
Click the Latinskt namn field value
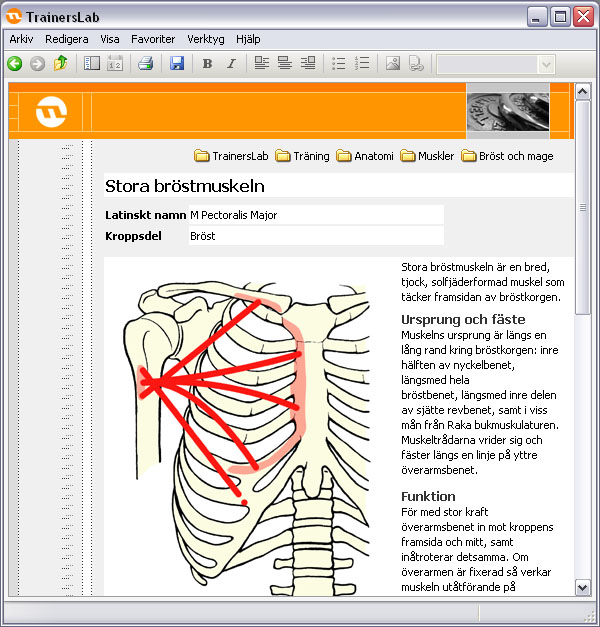pyautogui.click(x=315, y=215)
